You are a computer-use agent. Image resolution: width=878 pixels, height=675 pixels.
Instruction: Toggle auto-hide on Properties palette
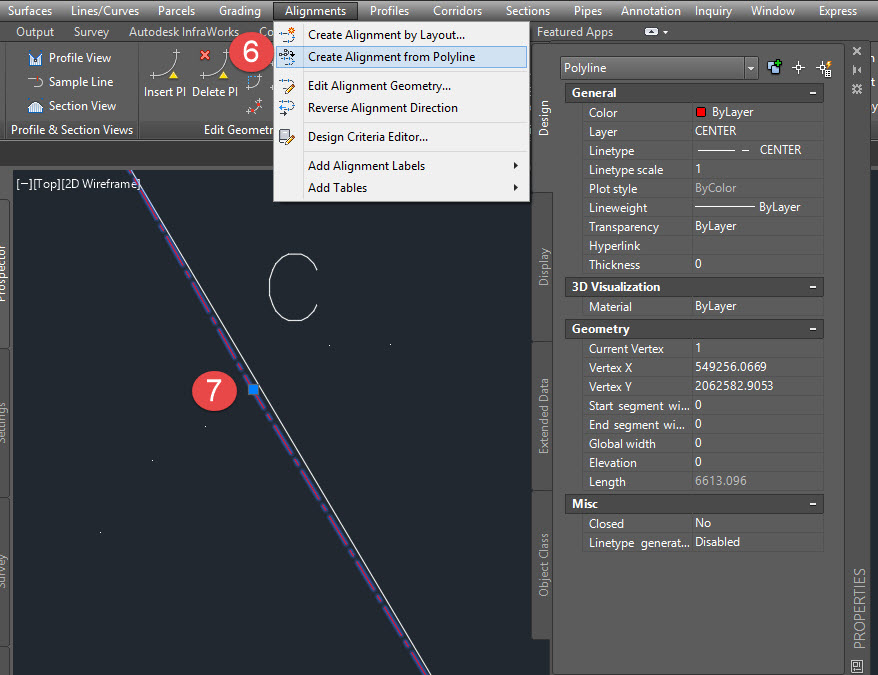(857, 70)
